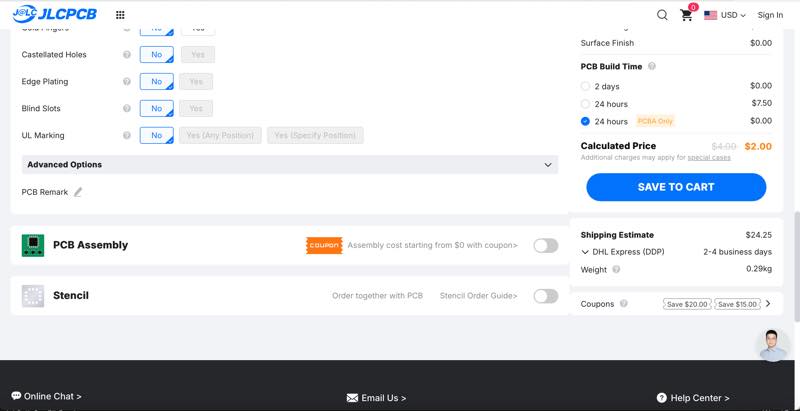Click the PCB Assembly chip icon
The image size is (800, 411).
[x=33, y=245]
